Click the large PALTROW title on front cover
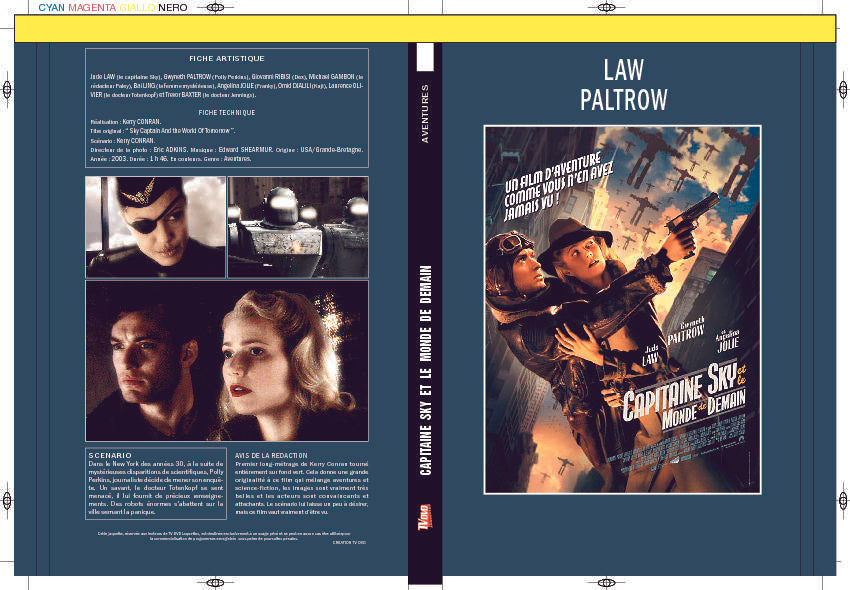The height and width of the screenshot is (590, 850). pyautogui.click(x=623, y=100)
